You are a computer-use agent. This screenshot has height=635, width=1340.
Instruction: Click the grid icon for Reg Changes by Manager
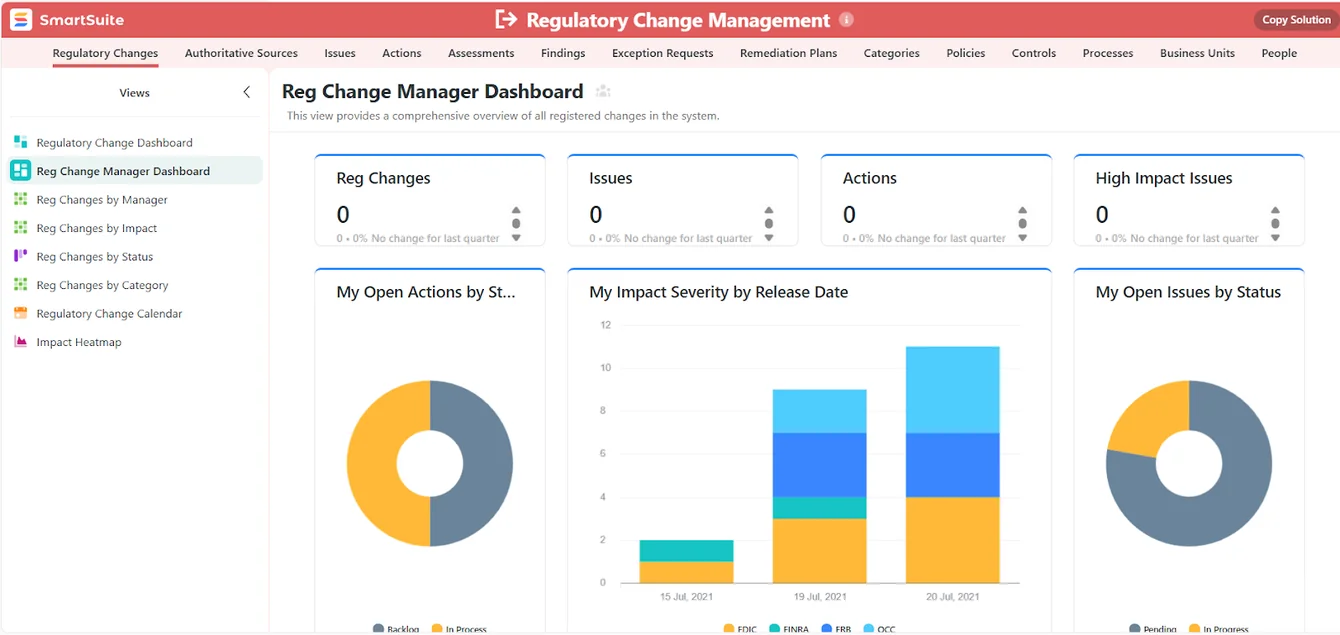pyautogui.click(x=20, y=199)
